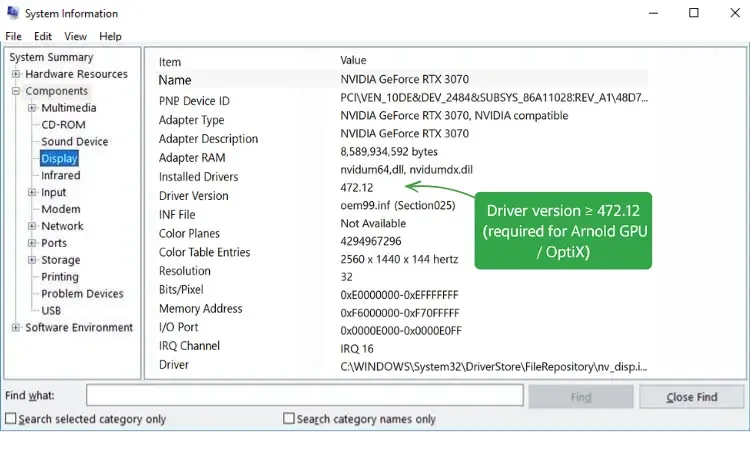Close the System Information window
This screenshot has height=453, width=750.
pyautogui.click(x=735, y=13)
